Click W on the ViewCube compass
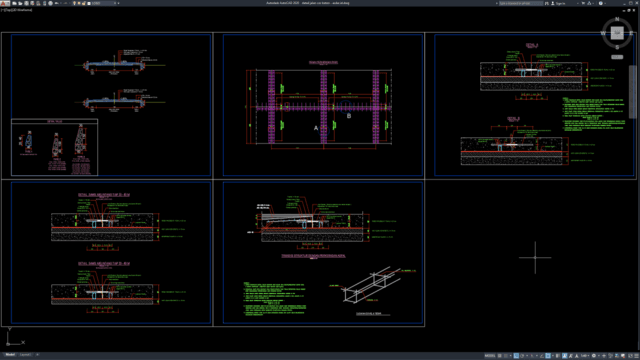Screen dimensions: 640x360 [x=603, y=33]
